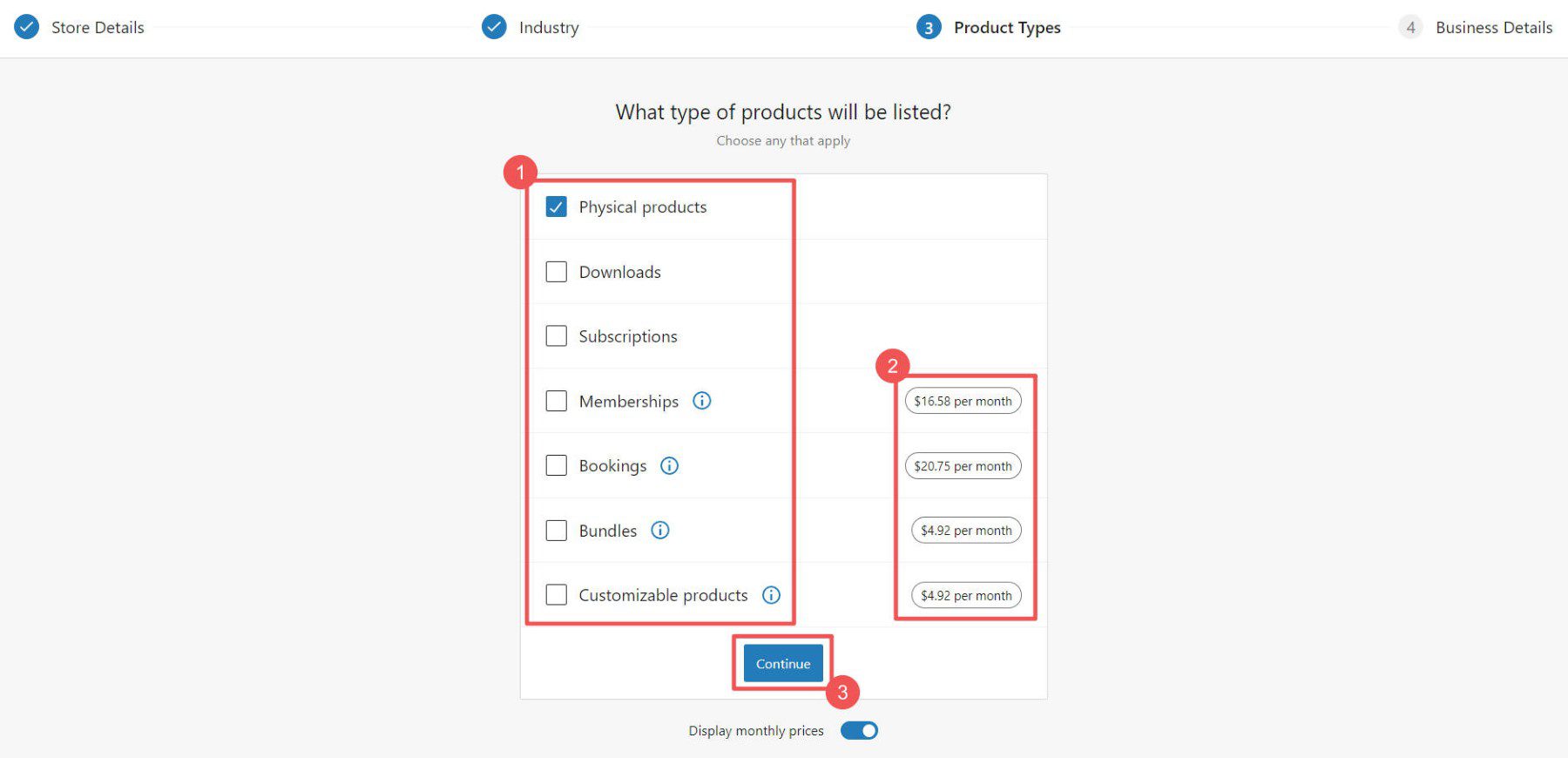Viewport: 1568px width, 758px height.
Task: Click the number 3 step circle
Action: [928, 27]
